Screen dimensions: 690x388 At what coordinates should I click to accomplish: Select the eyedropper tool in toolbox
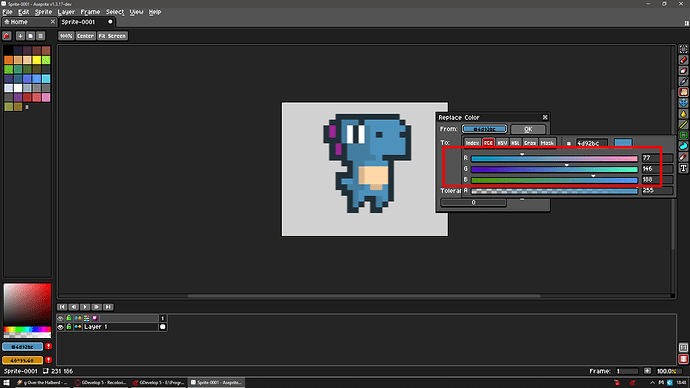683,81
